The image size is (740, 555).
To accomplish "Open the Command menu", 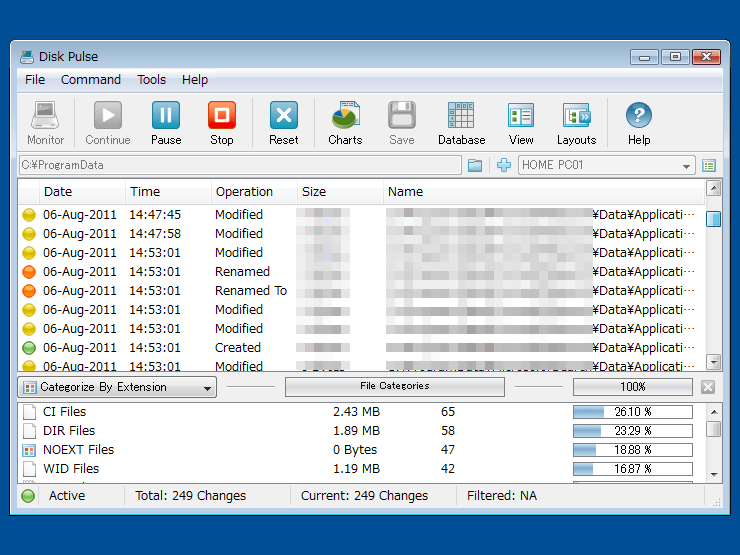I will (x=90, y=80).
